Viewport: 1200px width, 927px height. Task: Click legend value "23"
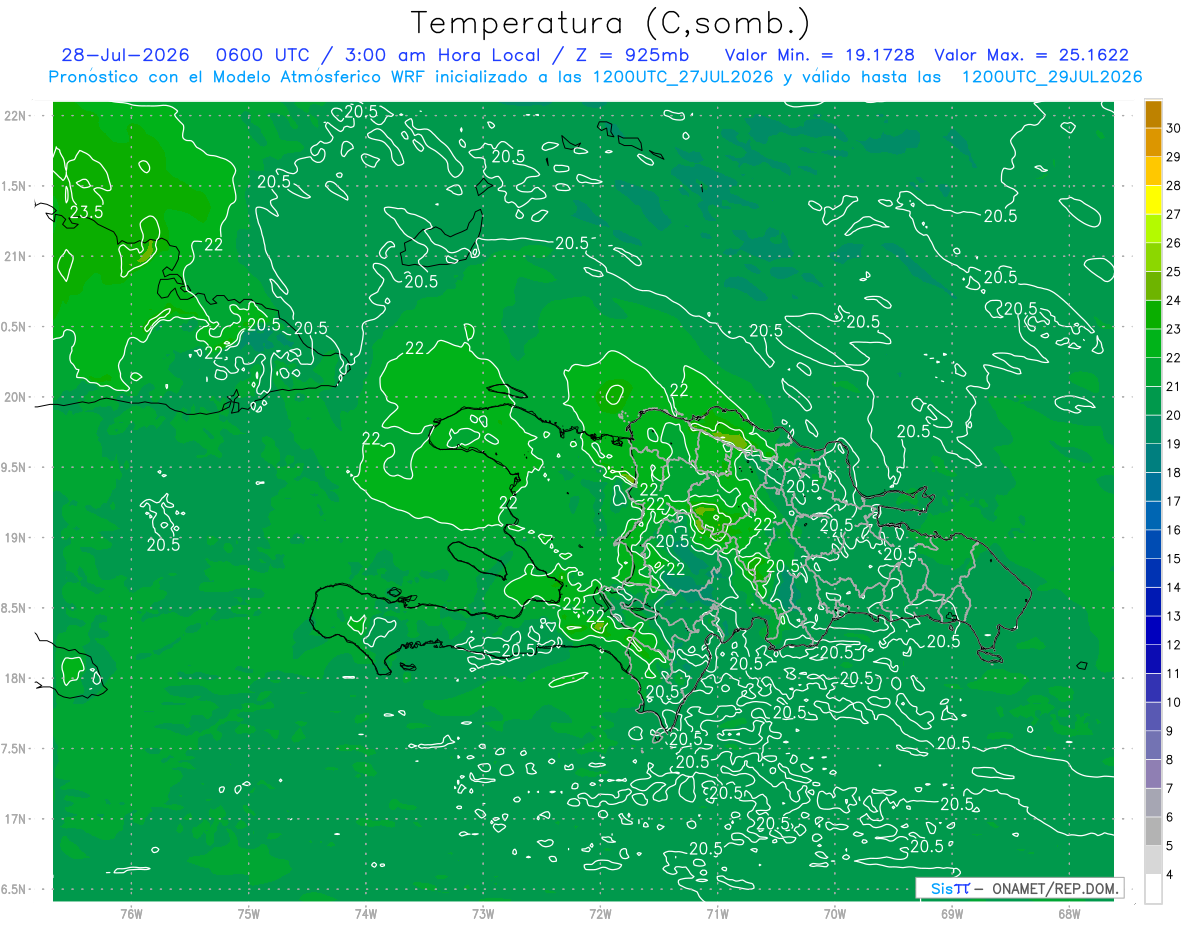[1174, 329]
